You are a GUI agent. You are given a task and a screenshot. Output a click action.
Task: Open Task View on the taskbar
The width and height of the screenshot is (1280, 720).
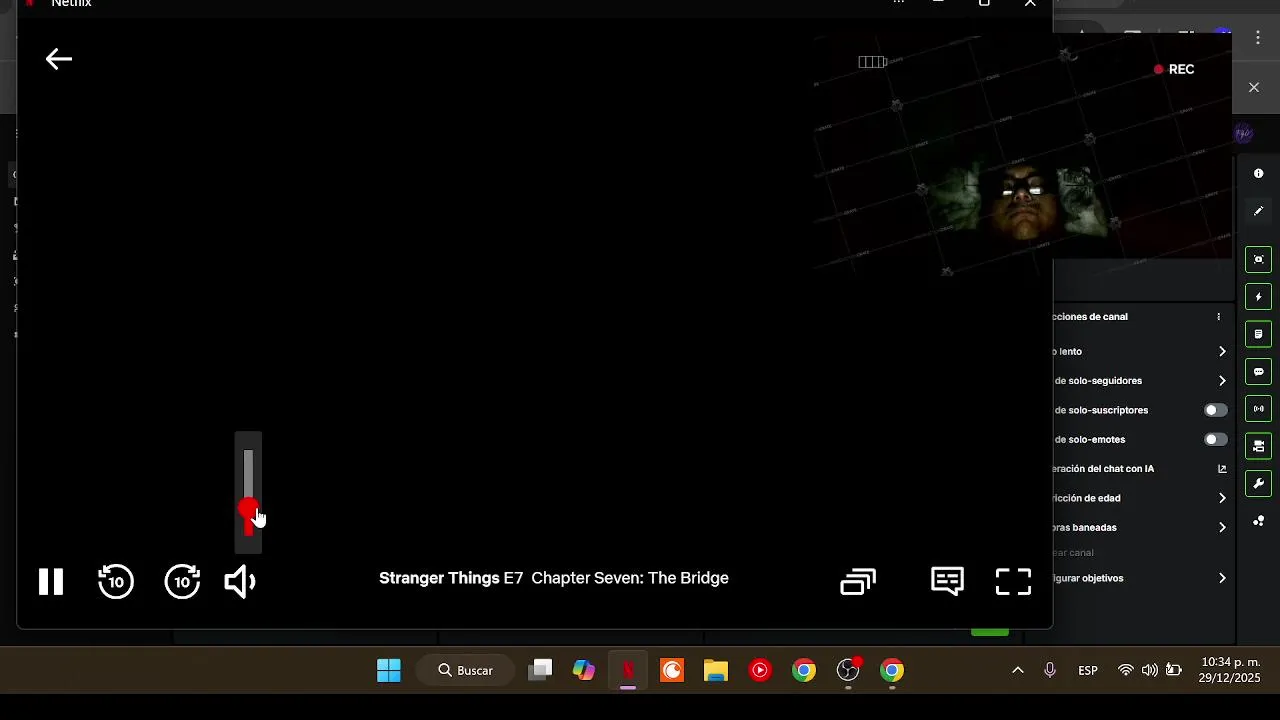click(x=540, y=670)
